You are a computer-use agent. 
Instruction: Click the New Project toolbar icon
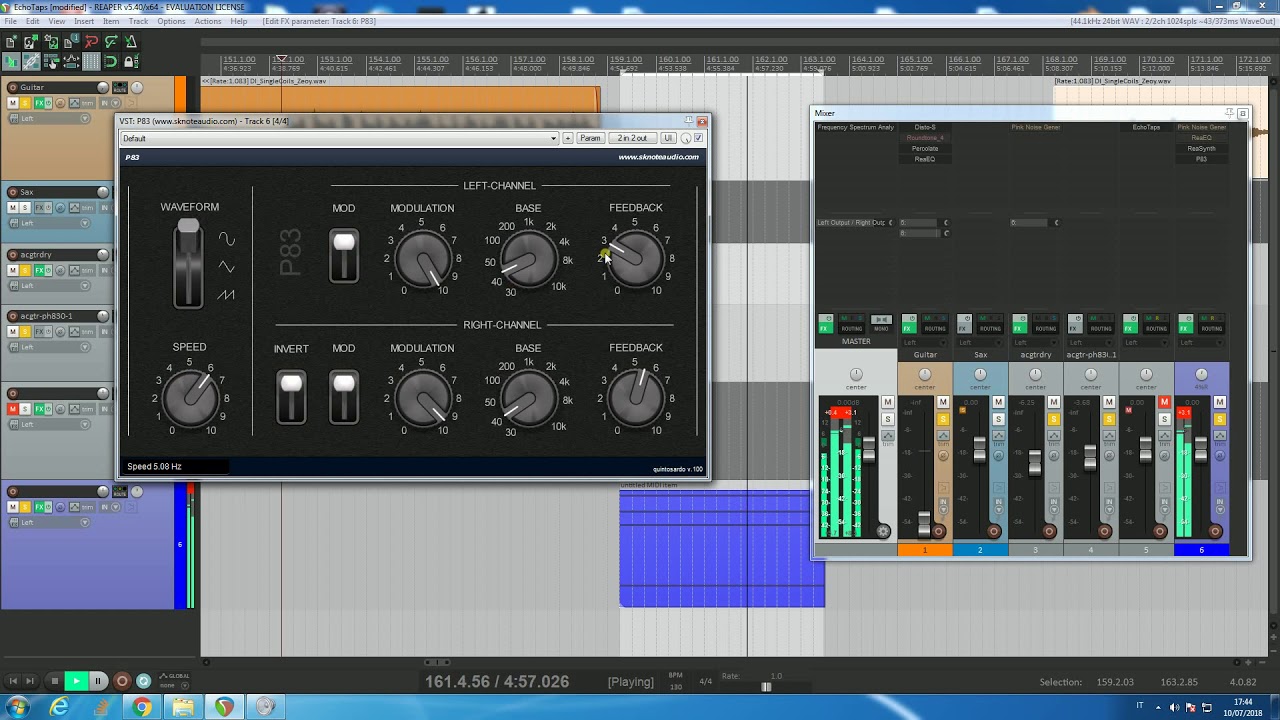tap(11, 42)
